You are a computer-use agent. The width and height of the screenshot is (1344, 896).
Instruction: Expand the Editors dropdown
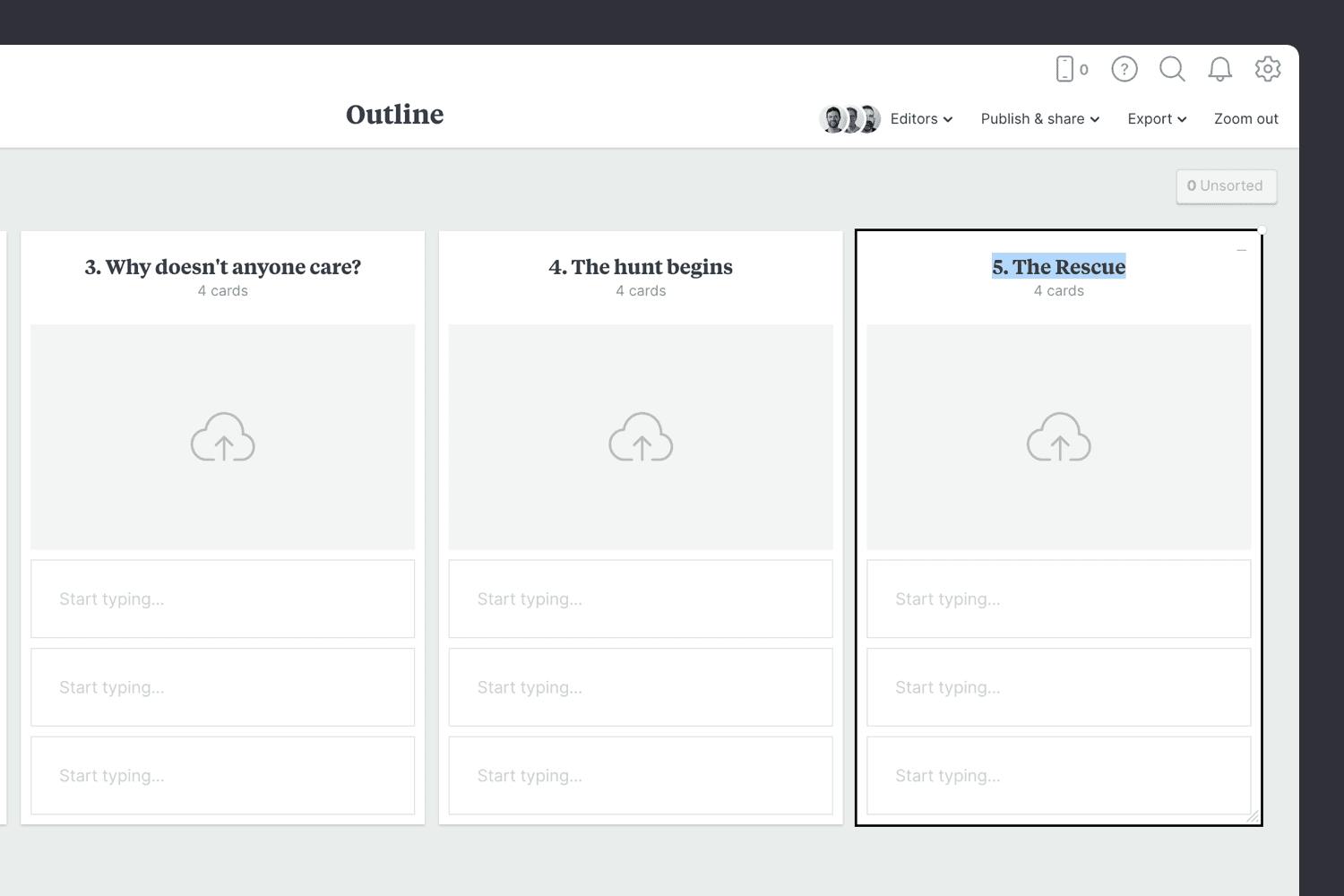[921, 119]
